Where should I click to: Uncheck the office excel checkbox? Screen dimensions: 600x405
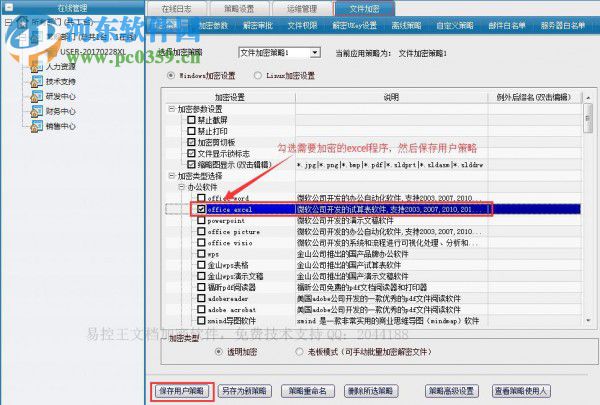click(x=201, y=209)
